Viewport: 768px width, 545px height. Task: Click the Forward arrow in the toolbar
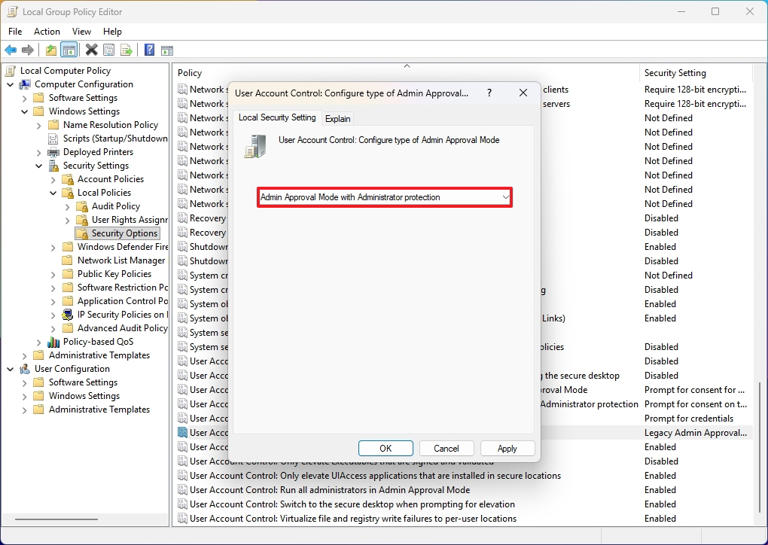pyautogui.click(x=28, y=50)
